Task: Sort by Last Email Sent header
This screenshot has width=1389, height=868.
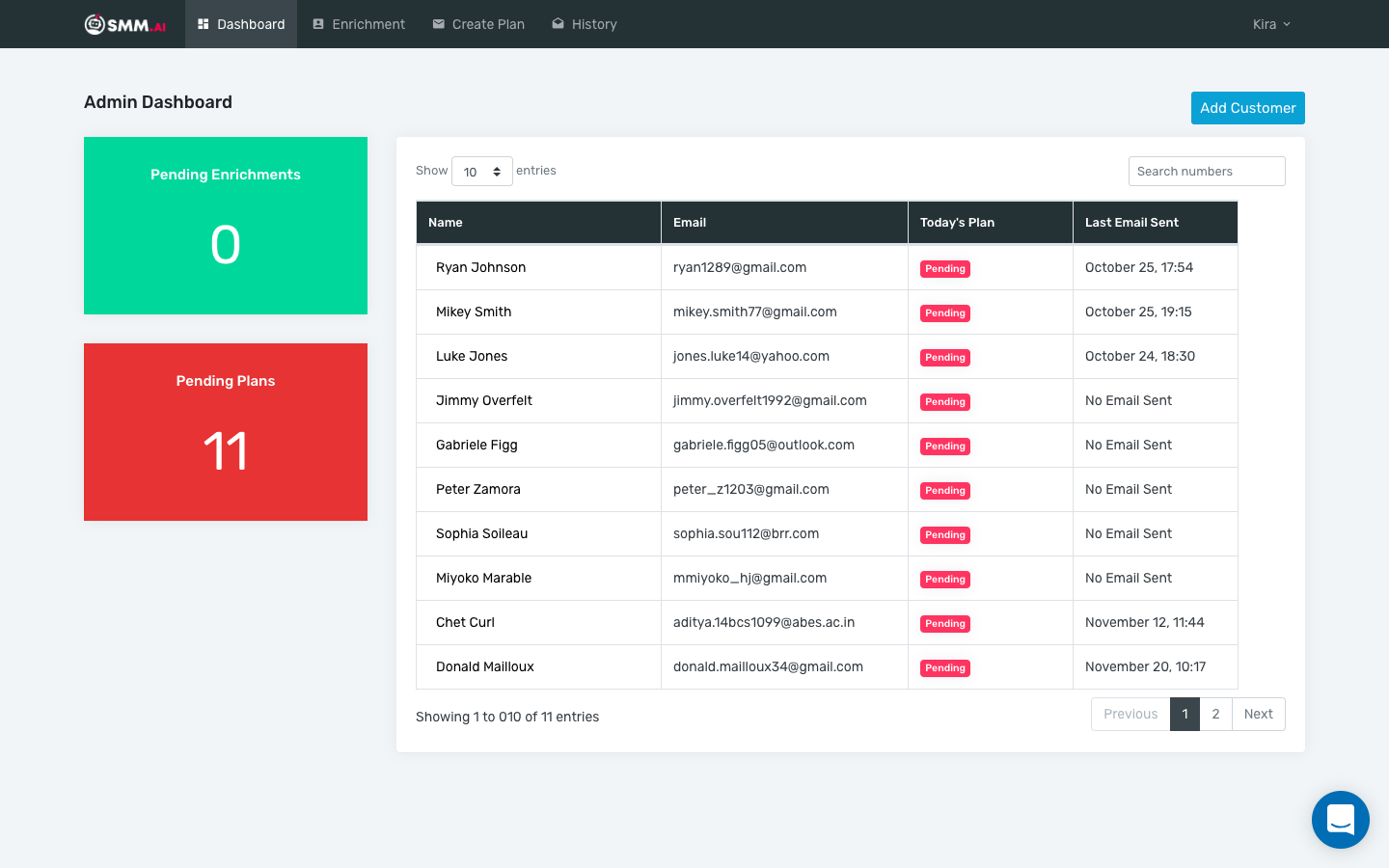Action: tap(1156, 223)
